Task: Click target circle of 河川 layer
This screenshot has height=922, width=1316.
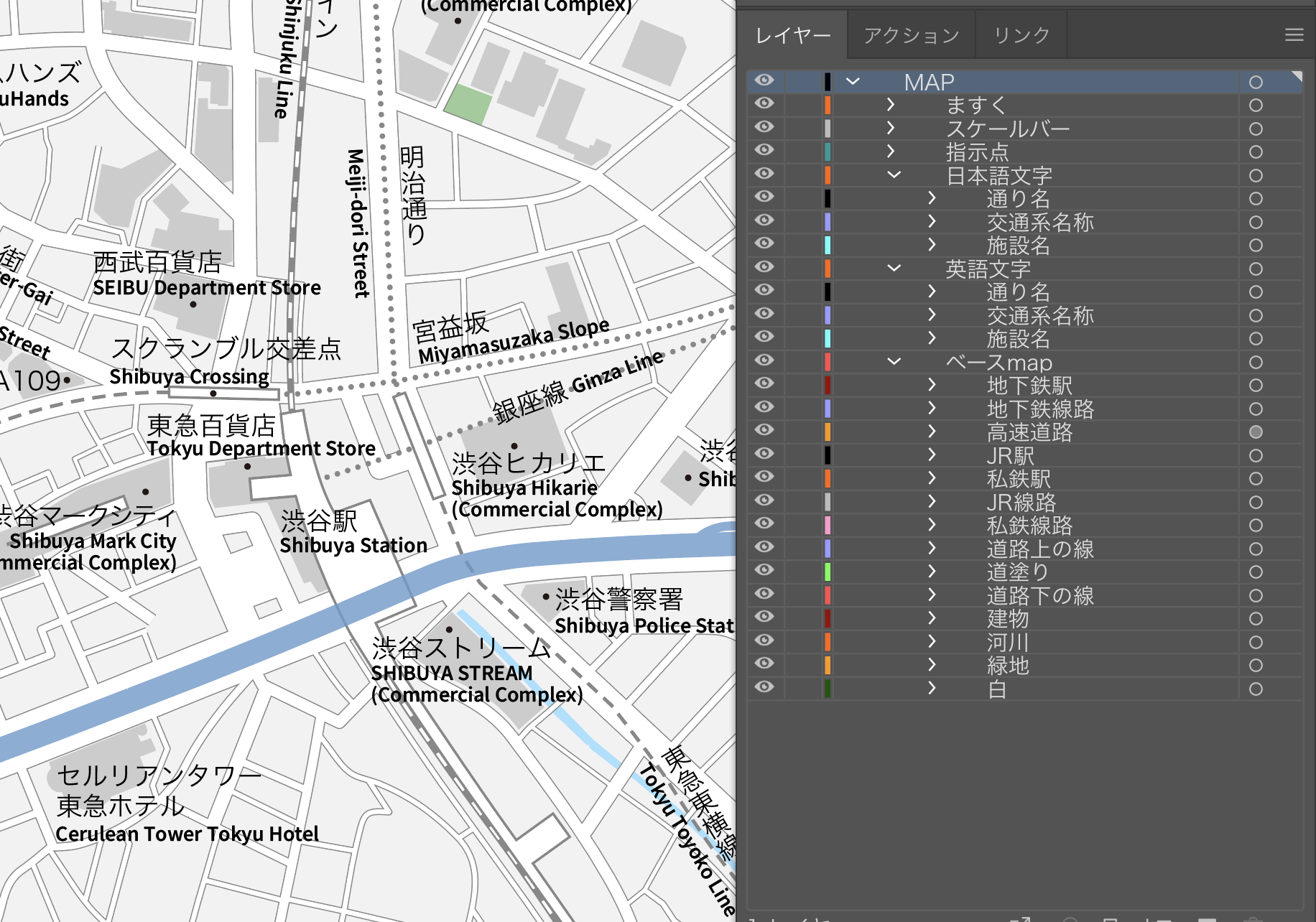Action: pyautogui.click(x=1256, y=642)
